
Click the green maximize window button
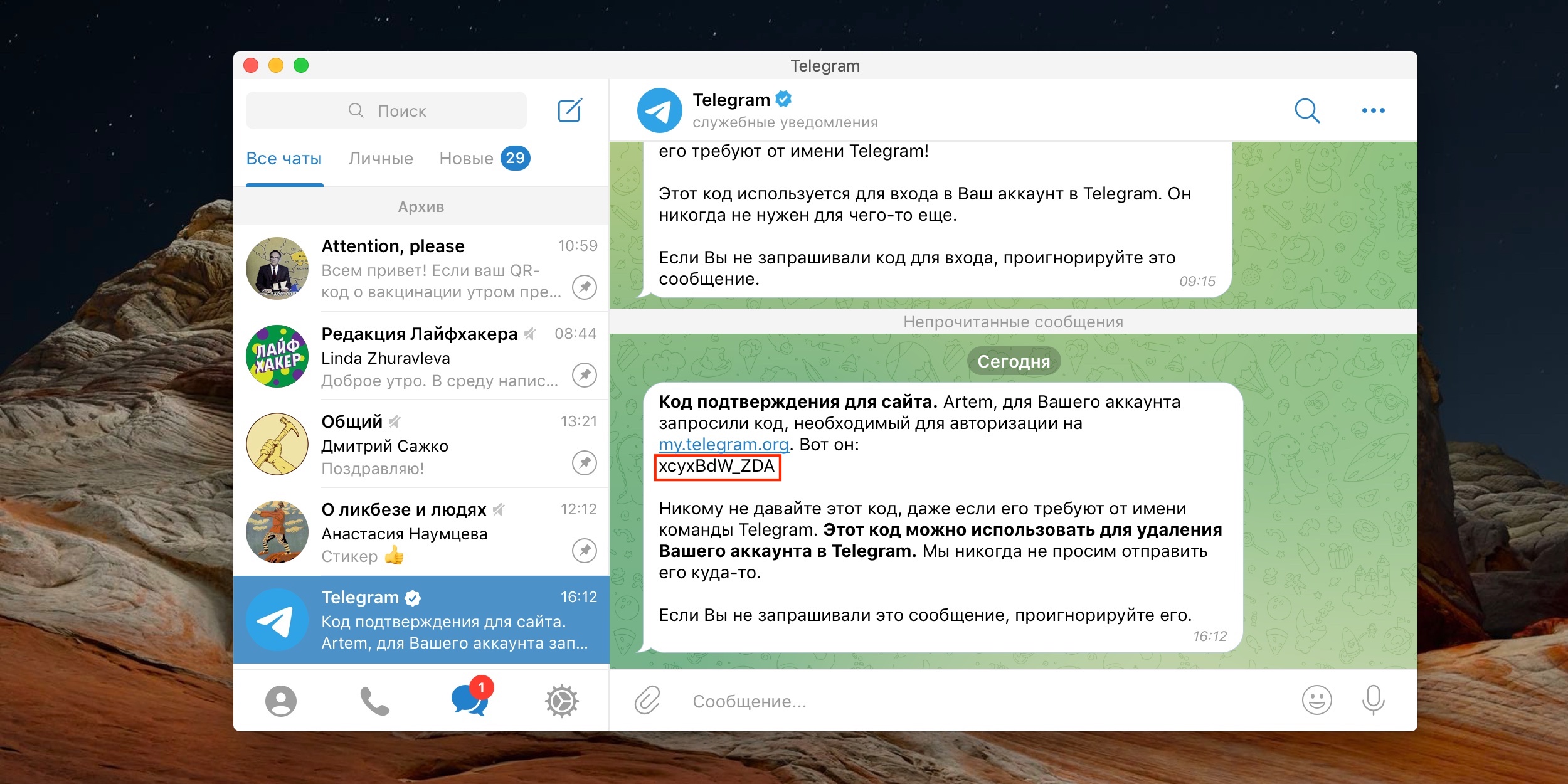coord(301,65)
